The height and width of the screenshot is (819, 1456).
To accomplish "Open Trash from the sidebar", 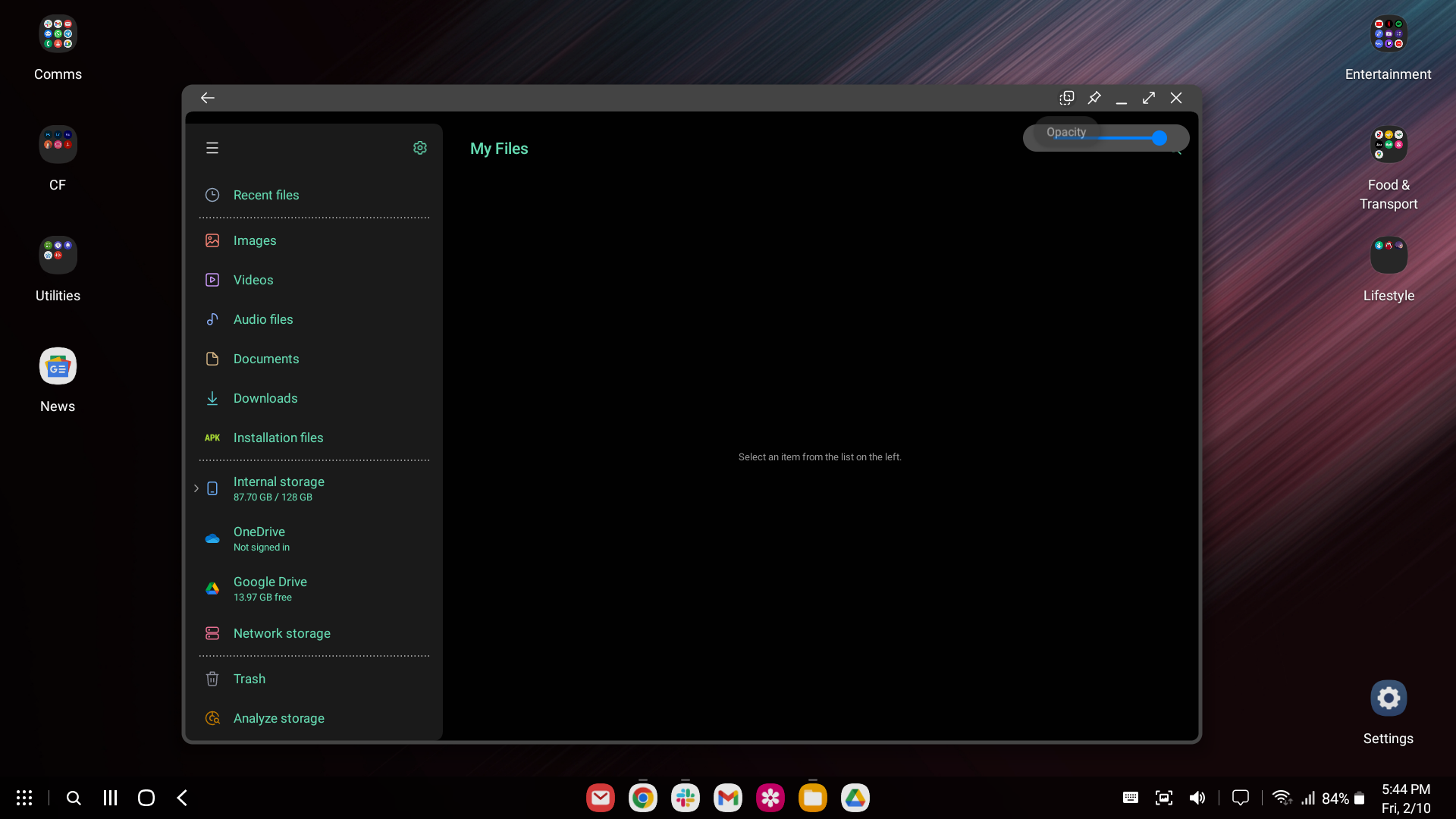I will tap(249, 679).
